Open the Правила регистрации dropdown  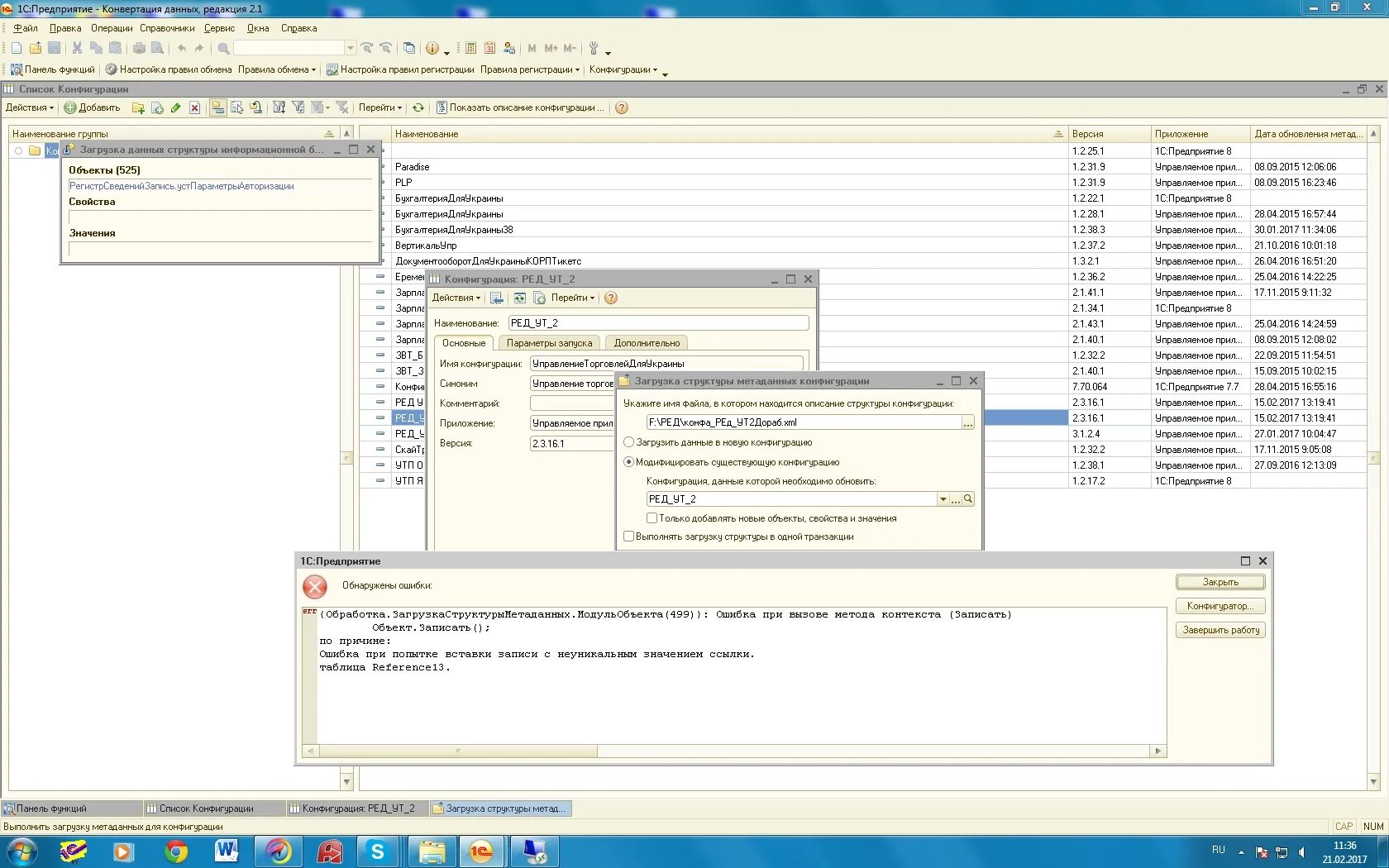point(530,69)
